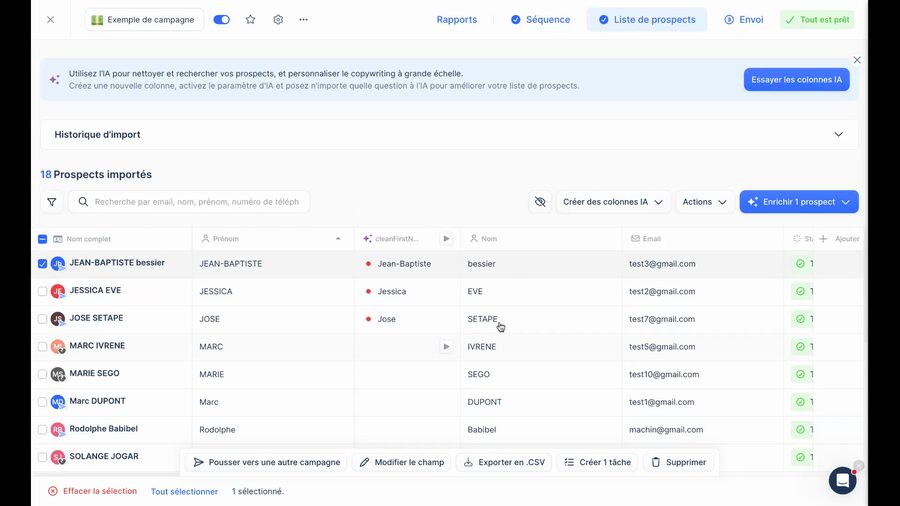Check the Rodolphe Babibel row checkbox
Viewport: 900px width, 506px height.
click(x=42, y=429)
